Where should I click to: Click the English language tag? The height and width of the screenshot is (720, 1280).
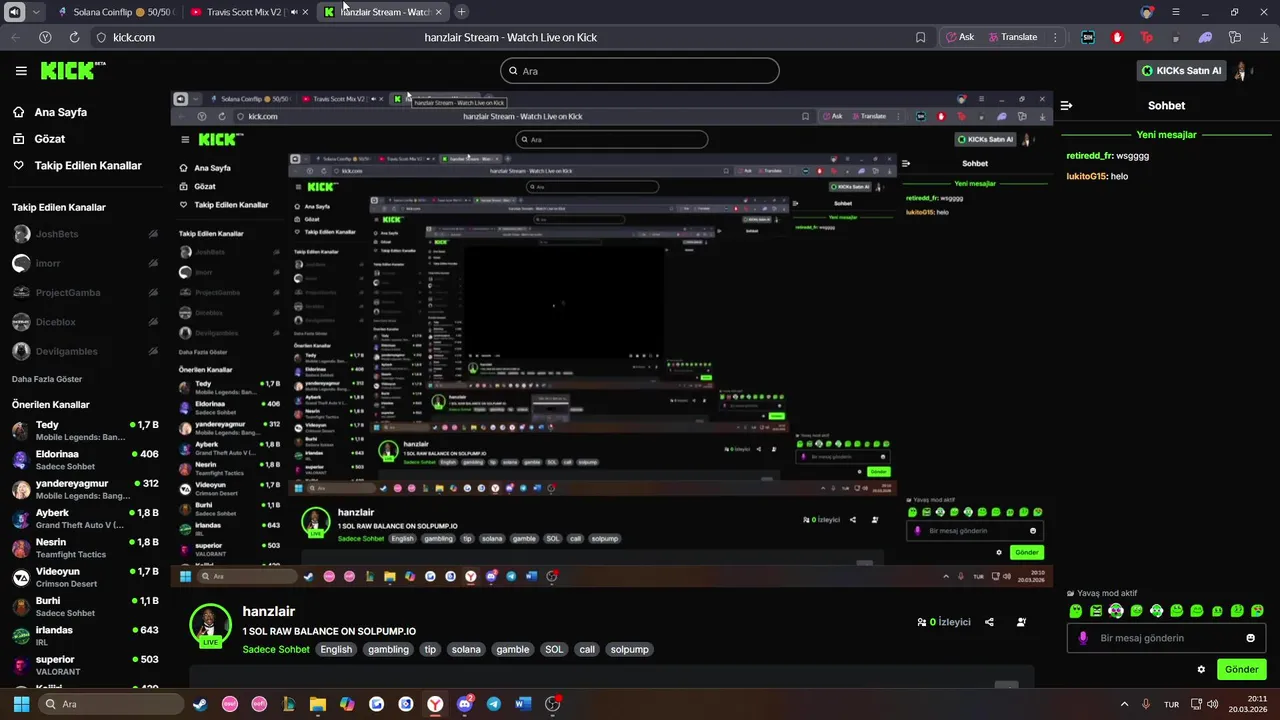coord(336,649)
